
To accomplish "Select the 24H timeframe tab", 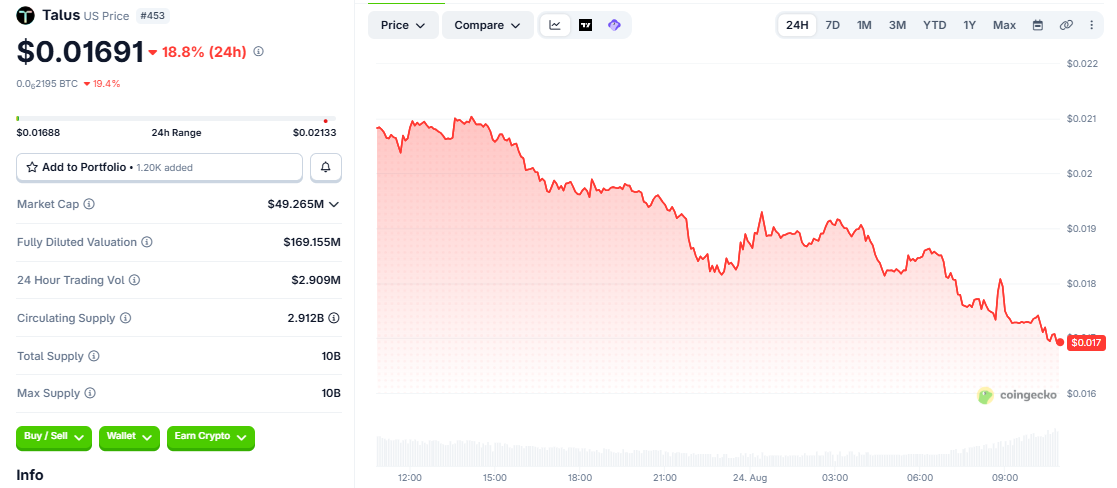I will tap(796, 25).
